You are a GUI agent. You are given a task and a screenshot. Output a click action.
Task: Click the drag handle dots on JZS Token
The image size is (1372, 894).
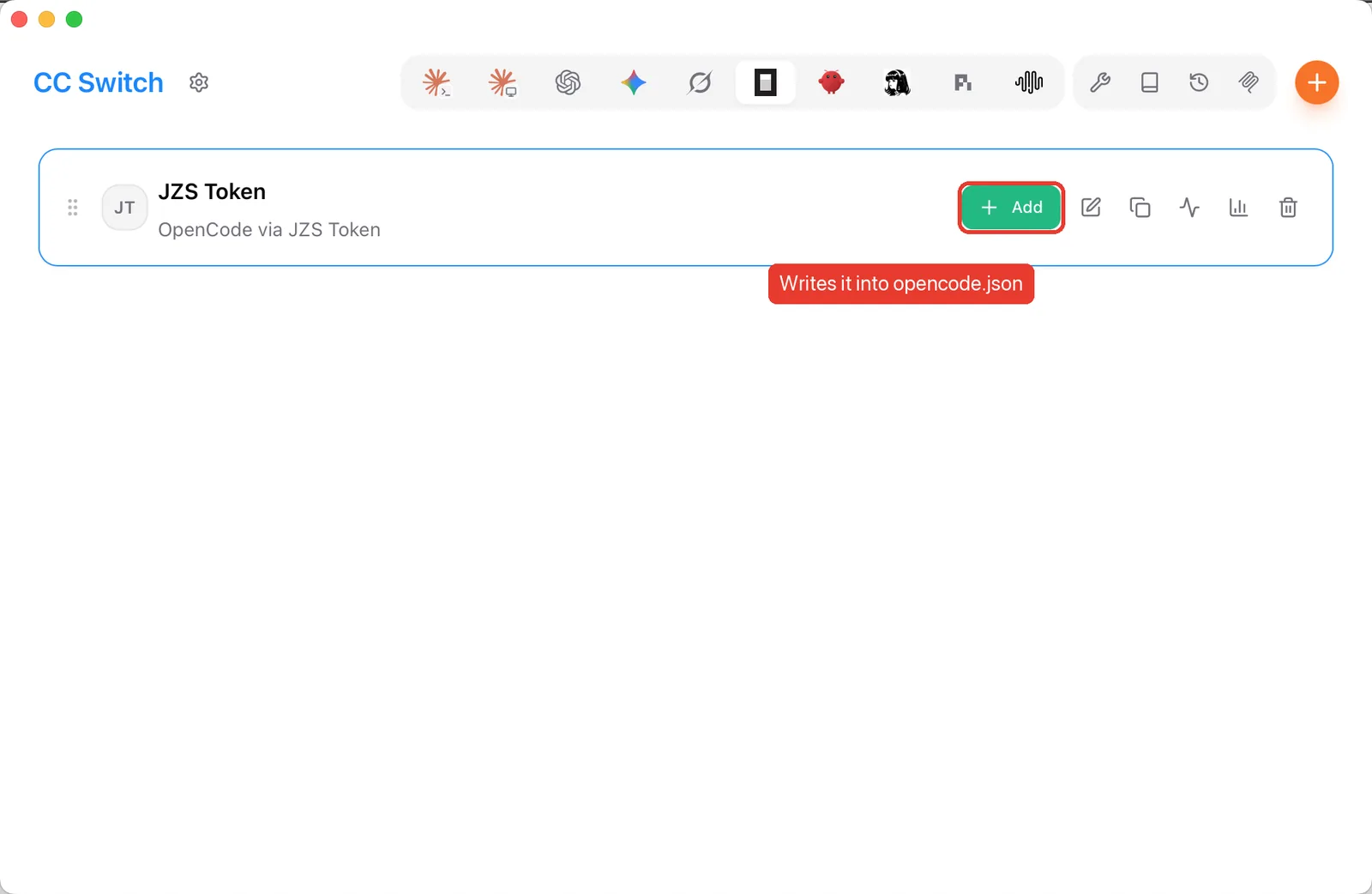[x=73, y=208]
